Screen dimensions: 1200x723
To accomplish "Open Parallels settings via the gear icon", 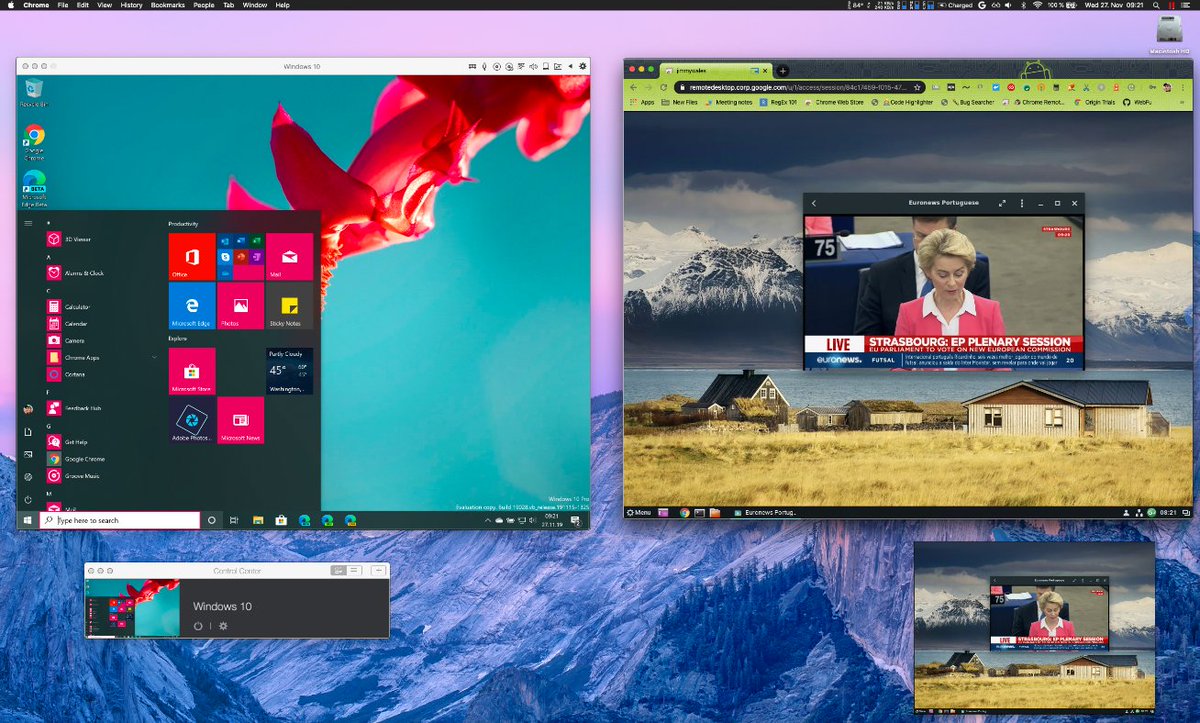I will point(583,66).
